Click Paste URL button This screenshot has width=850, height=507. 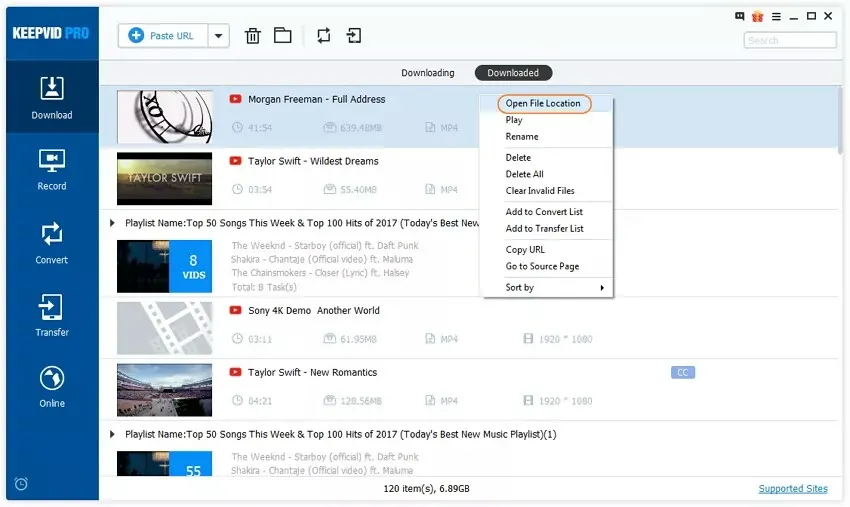[x=163, y=36]
